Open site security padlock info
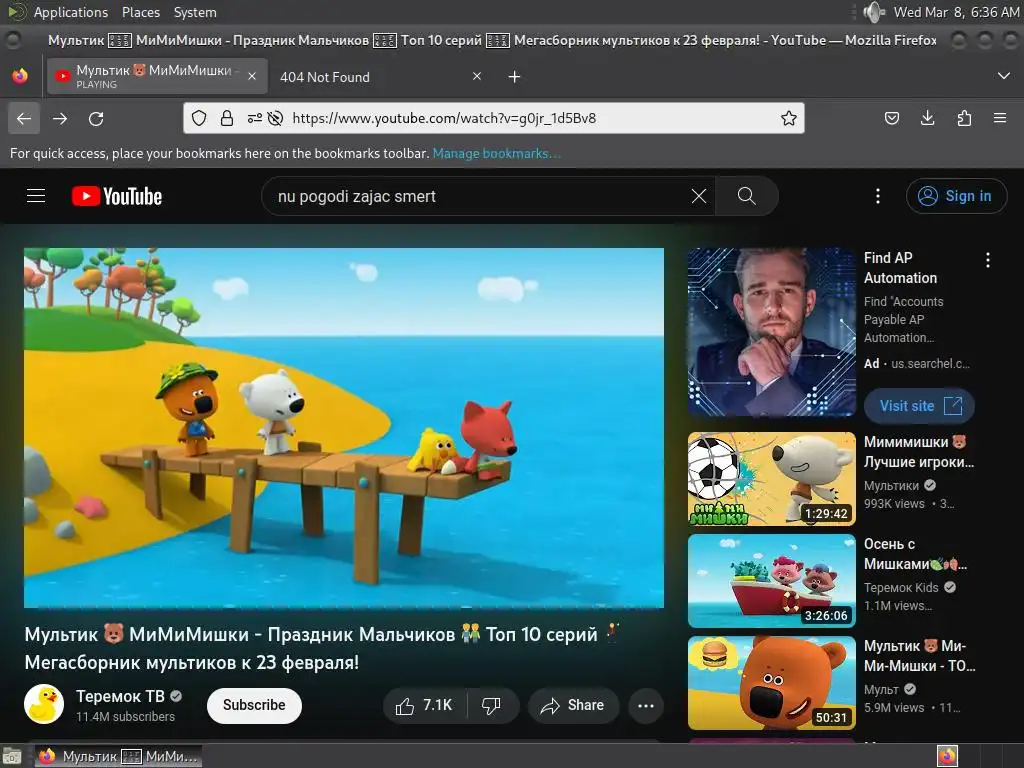Viewport: 1024px width, 768px height. (227, 118)
